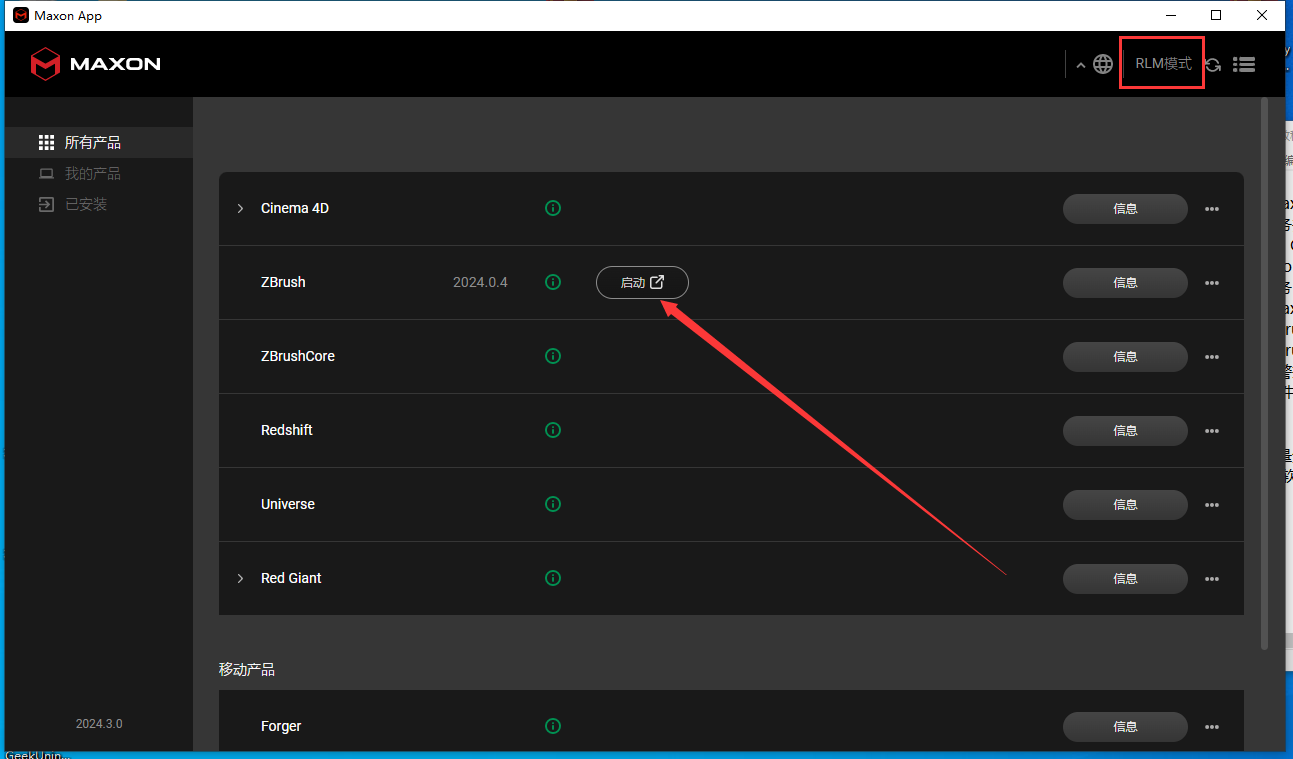The image size is (1293, 759).
Task: Click the RLM模式 label
Action: click(x=1163, y=64)
